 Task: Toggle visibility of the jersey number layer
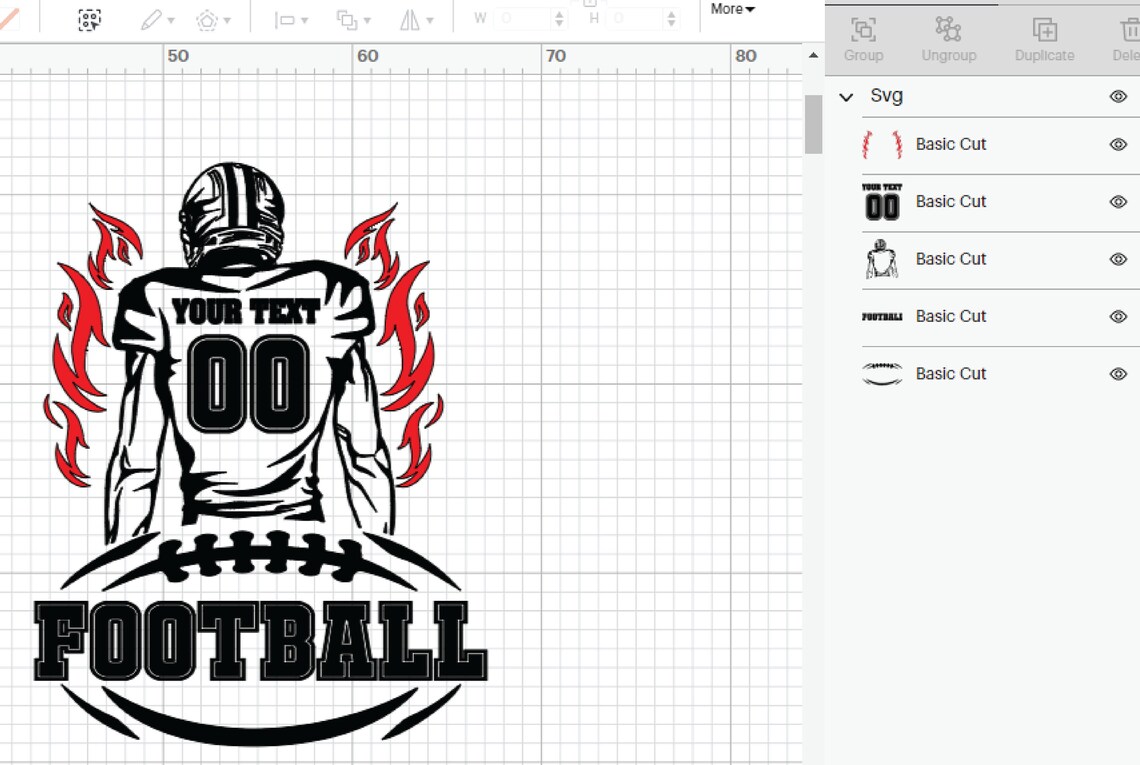(x=1117, y=201)
